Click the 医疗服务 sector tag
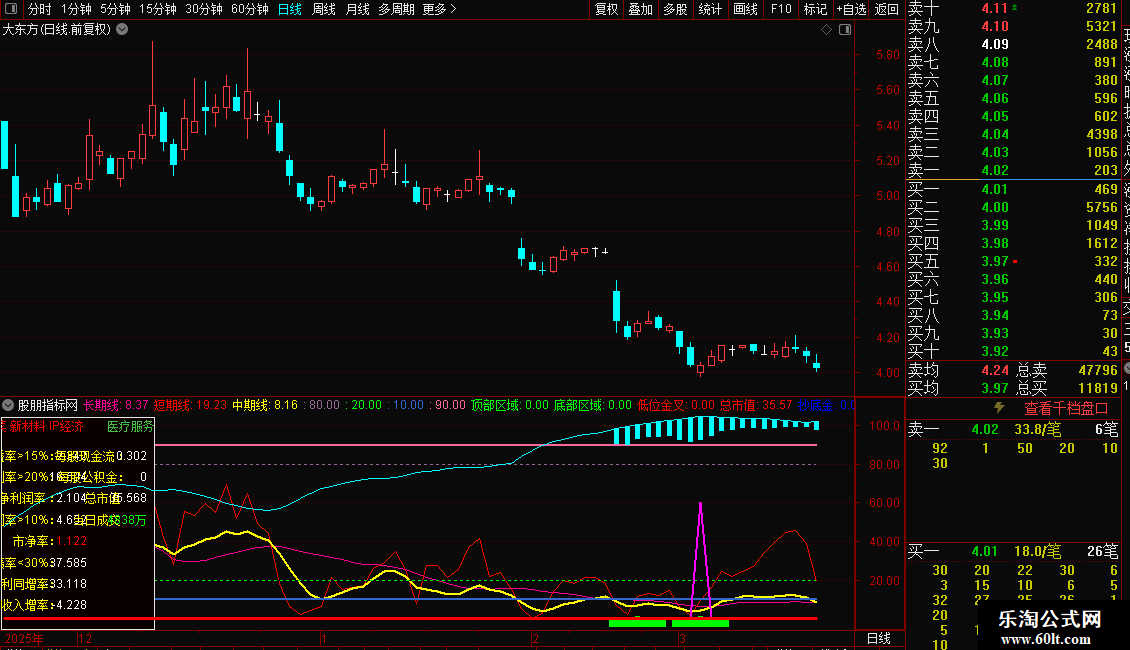 coord(130,426)
